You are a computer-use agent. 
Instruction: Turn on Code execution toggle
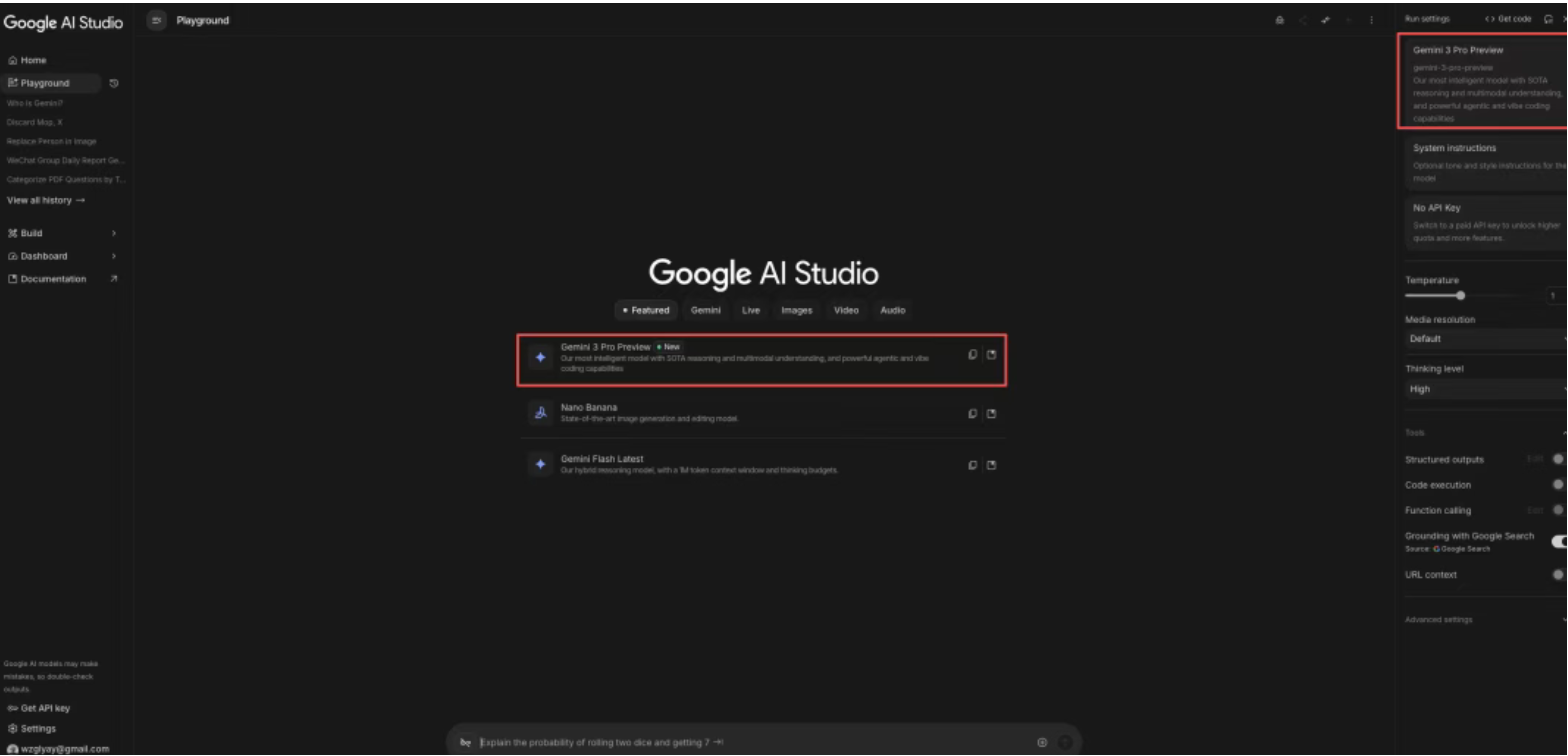coord(1558,485)
